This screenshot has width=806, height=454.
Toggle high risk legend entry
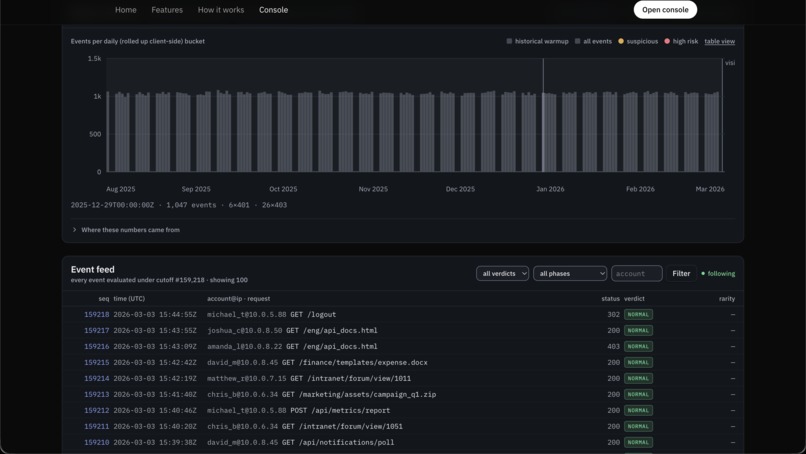tap(681, 41)
